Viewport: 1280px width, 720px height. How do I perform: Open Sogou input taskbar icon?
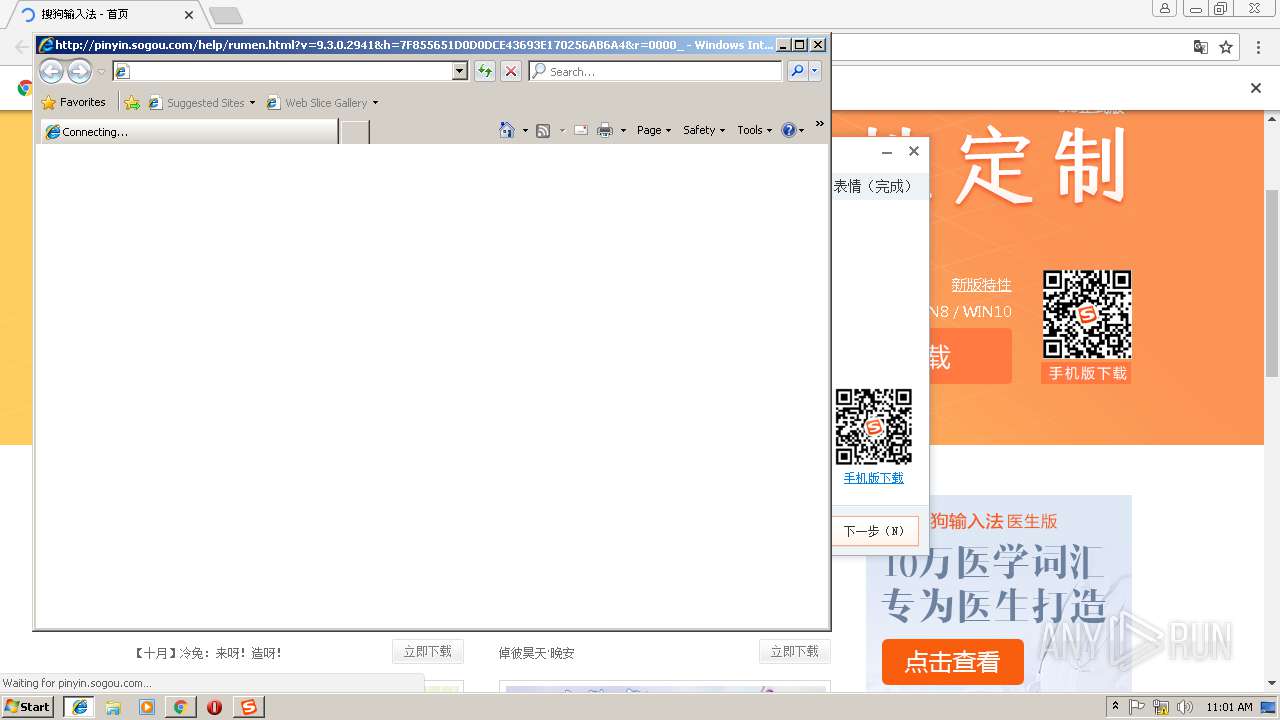click(x=249, y=707)
